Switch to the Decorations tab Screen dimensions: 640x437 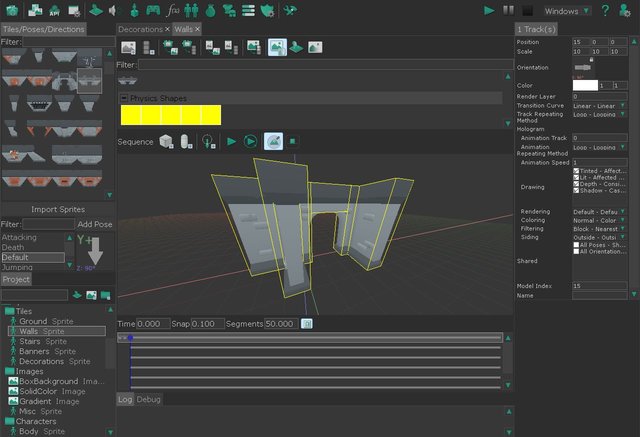click(140, 29)
